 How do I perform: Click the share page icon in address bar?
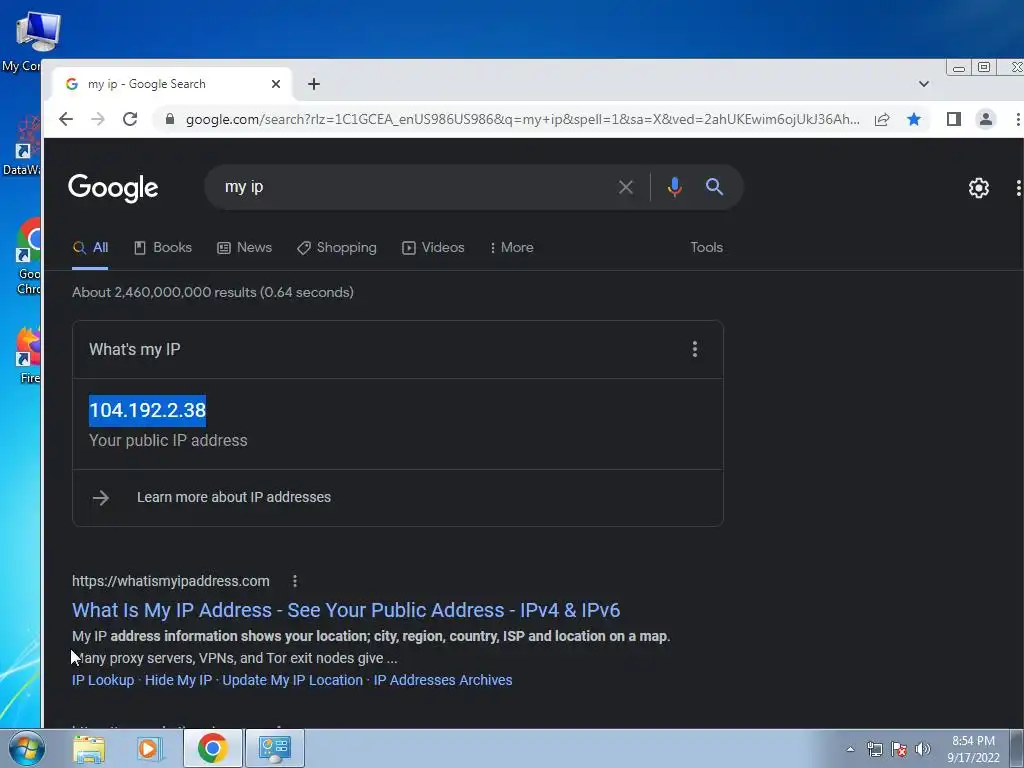coord(882,119)
